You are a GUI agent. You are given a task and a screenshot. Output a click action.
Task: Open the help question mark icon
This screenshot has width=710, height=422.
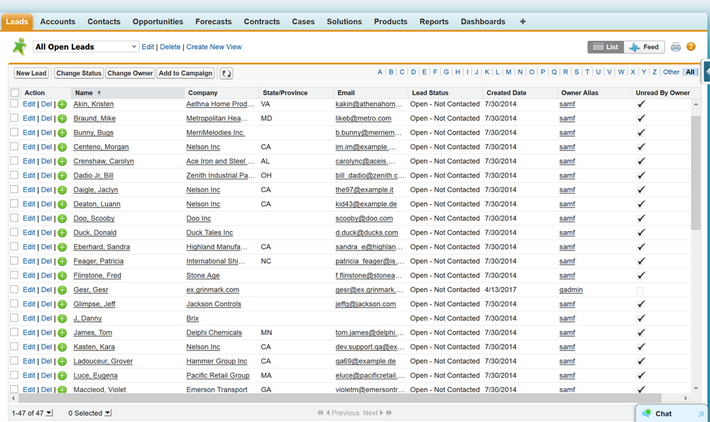691,47
